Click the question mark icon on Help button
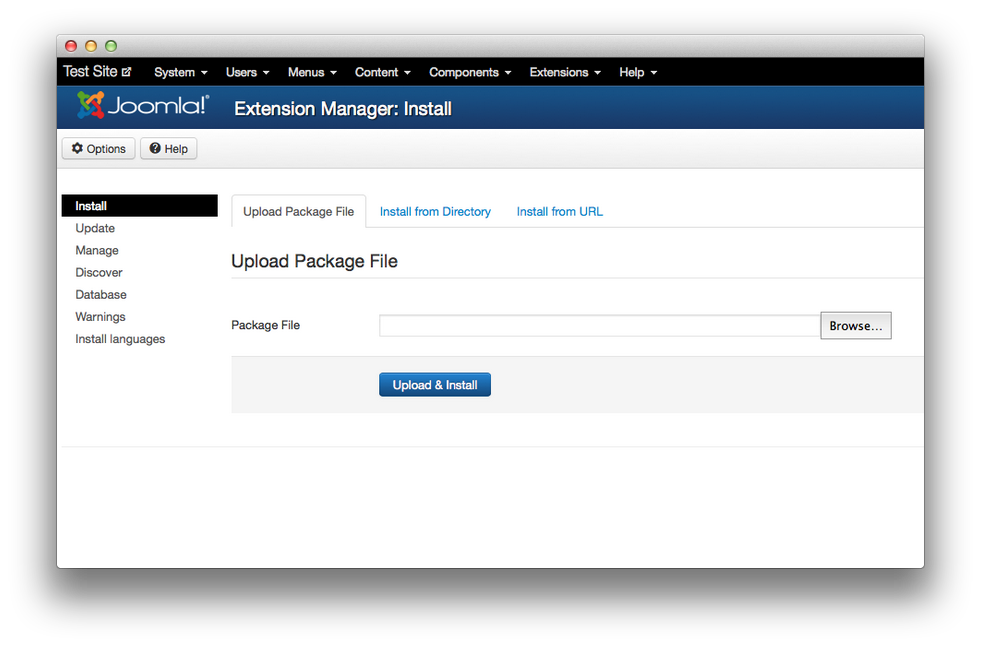981x647 pixels. 155,147
